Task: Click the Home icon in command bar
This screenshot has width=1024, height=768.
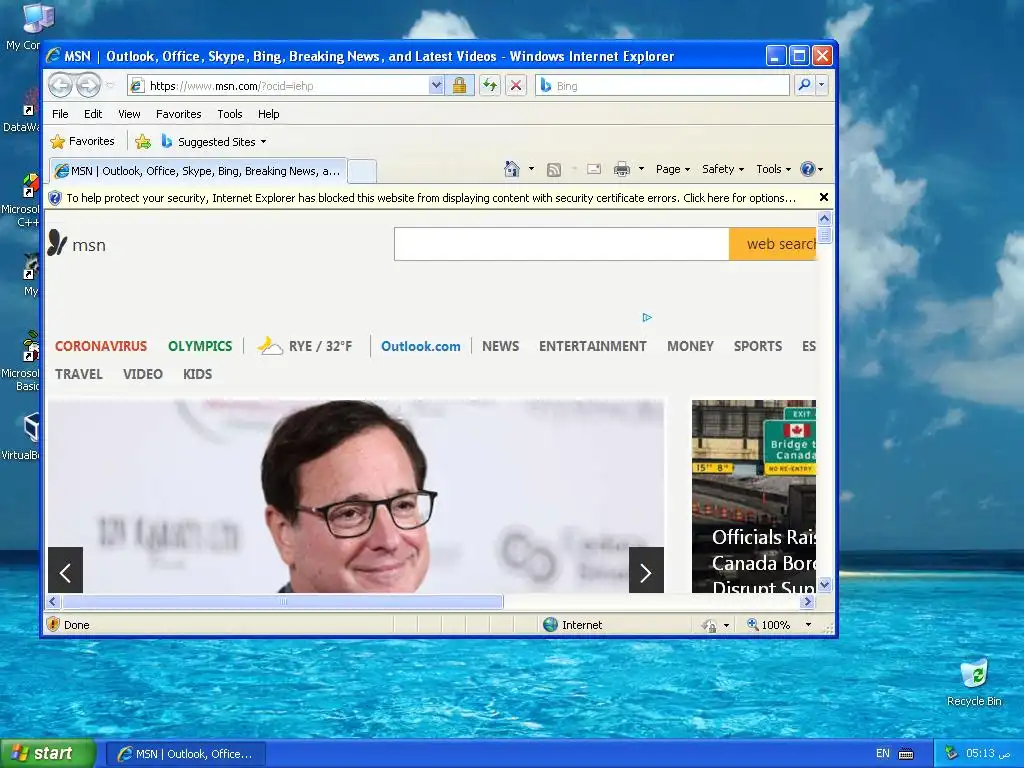Action: tap(512, 169)
